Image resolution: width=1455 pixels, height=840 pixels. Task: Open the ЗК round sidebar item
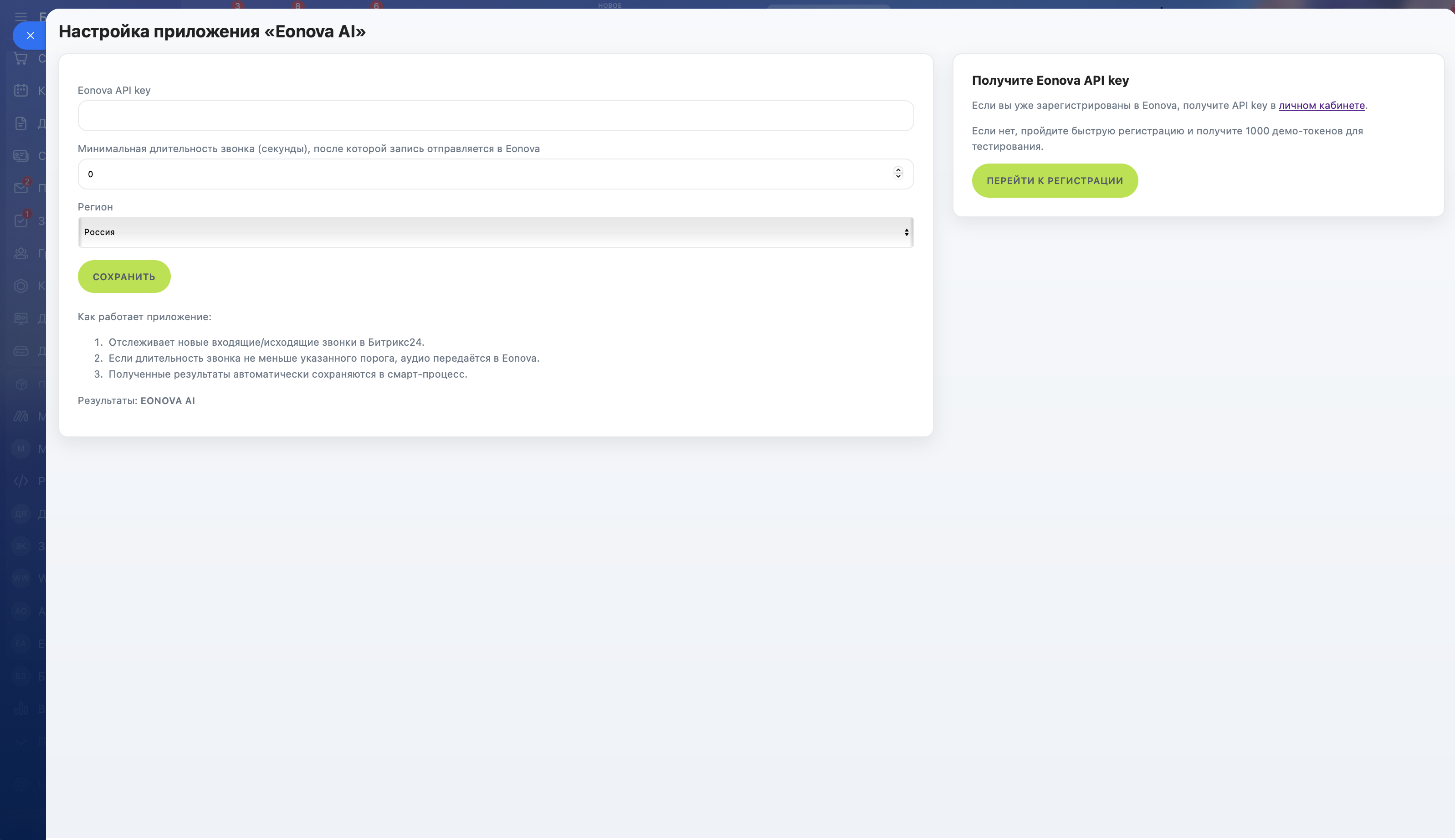pos(21,546)
